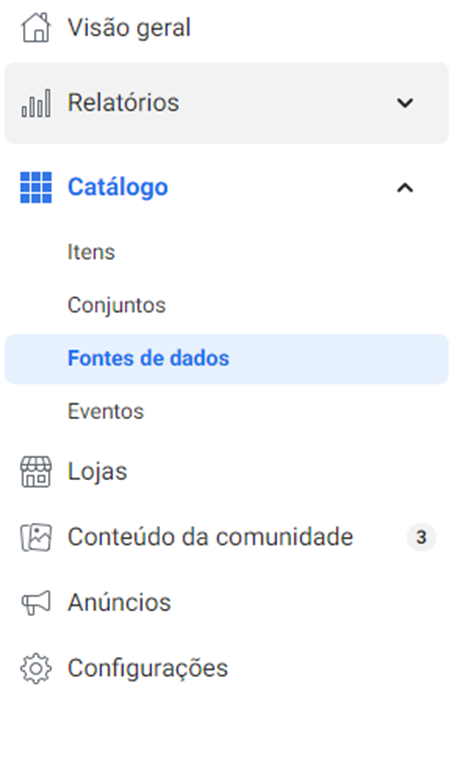Click the badge showing 3 notifications
Screen dimensions: 452x767
pos(421,538)
